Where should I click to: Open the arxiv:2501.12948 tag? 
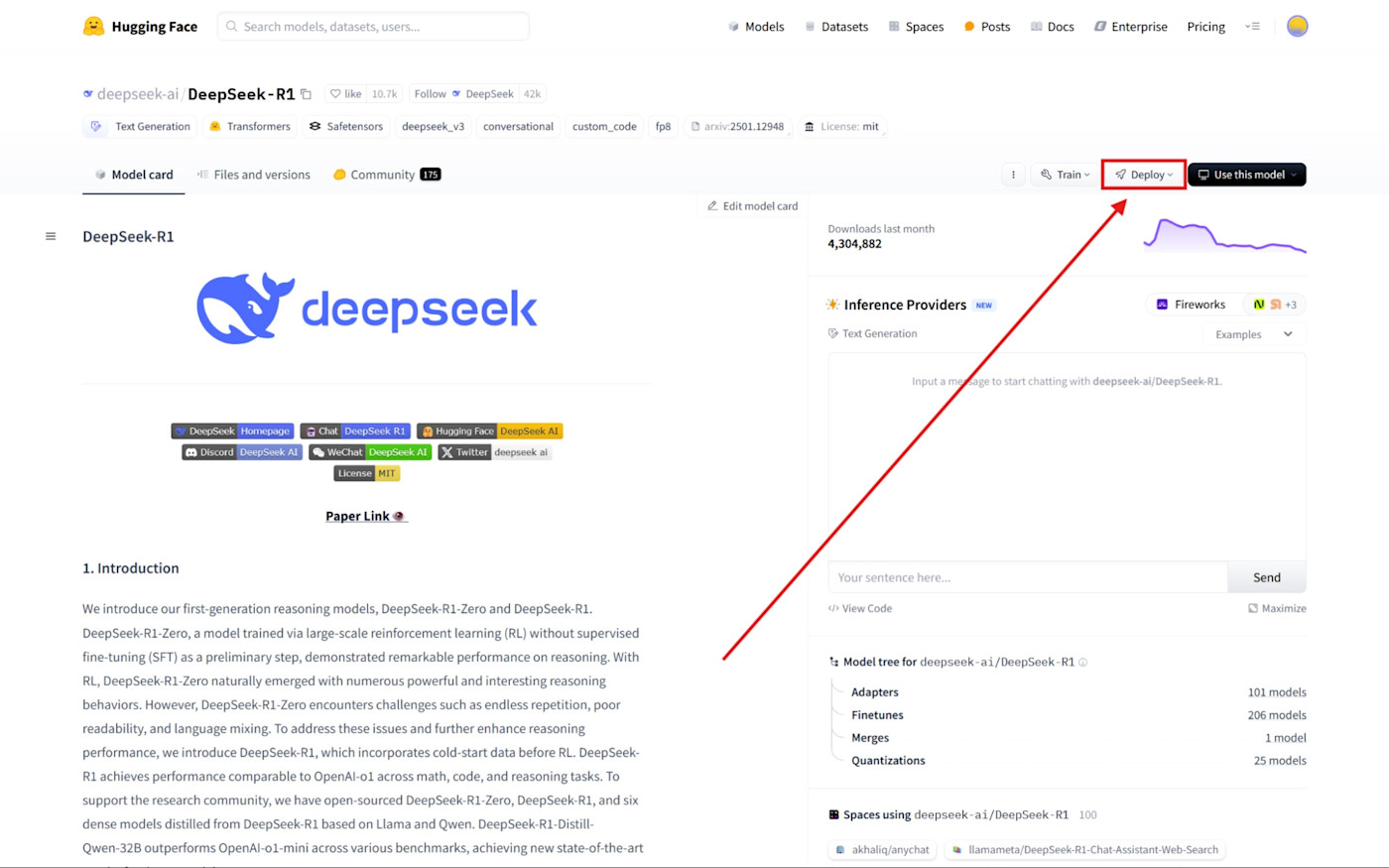pos(737,127)
